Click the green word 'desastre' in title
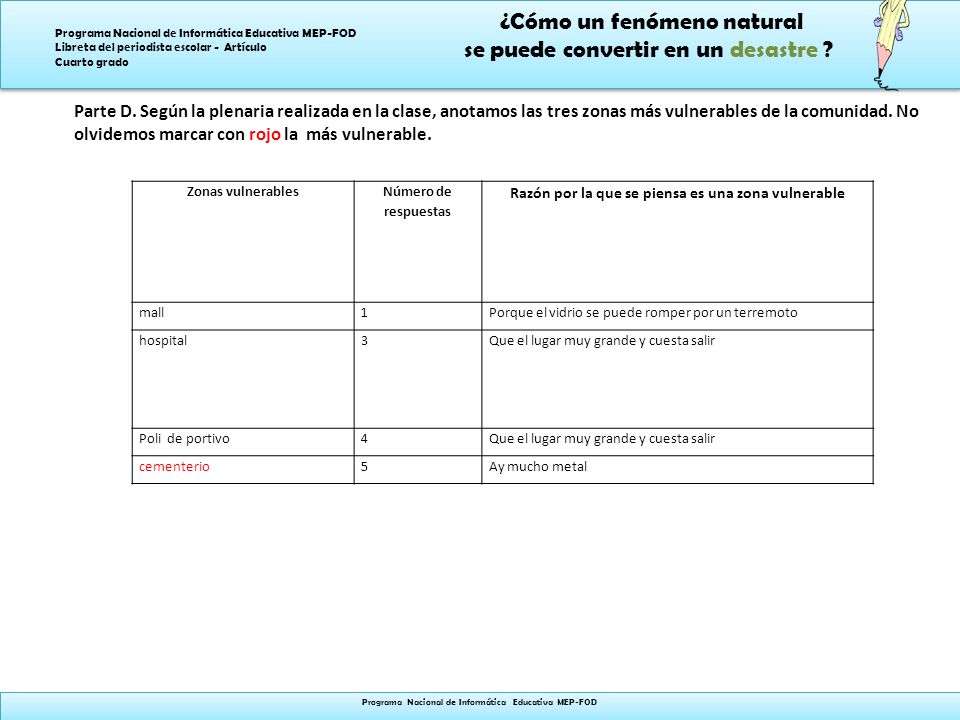Screen dimensions: 960x720 click(773, 50)
